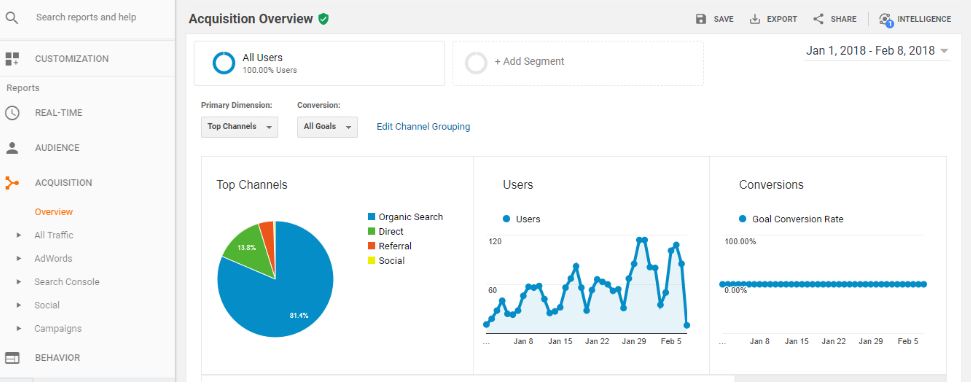Click the All Users segment circle

(224, 63)
